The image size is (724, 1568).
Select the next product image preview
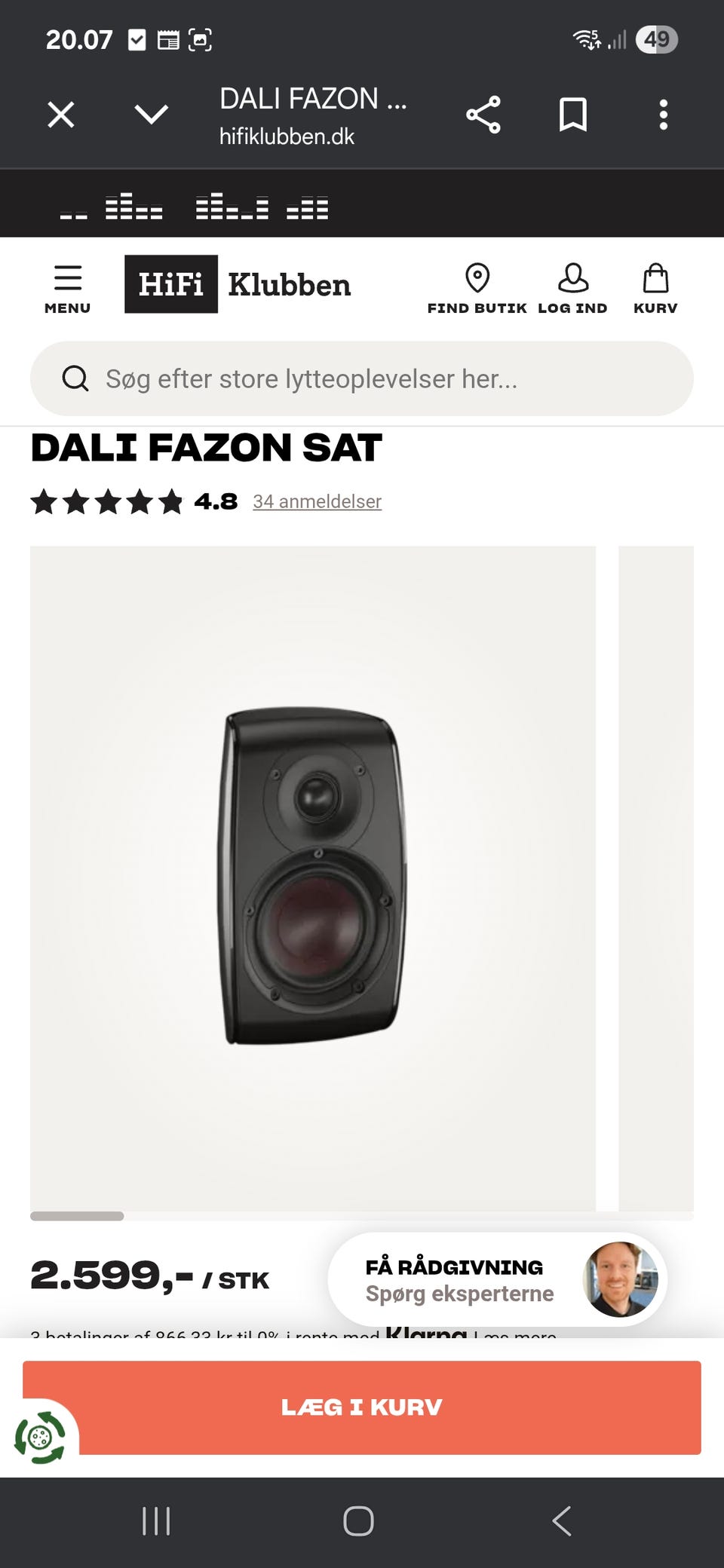coord(656,878)
